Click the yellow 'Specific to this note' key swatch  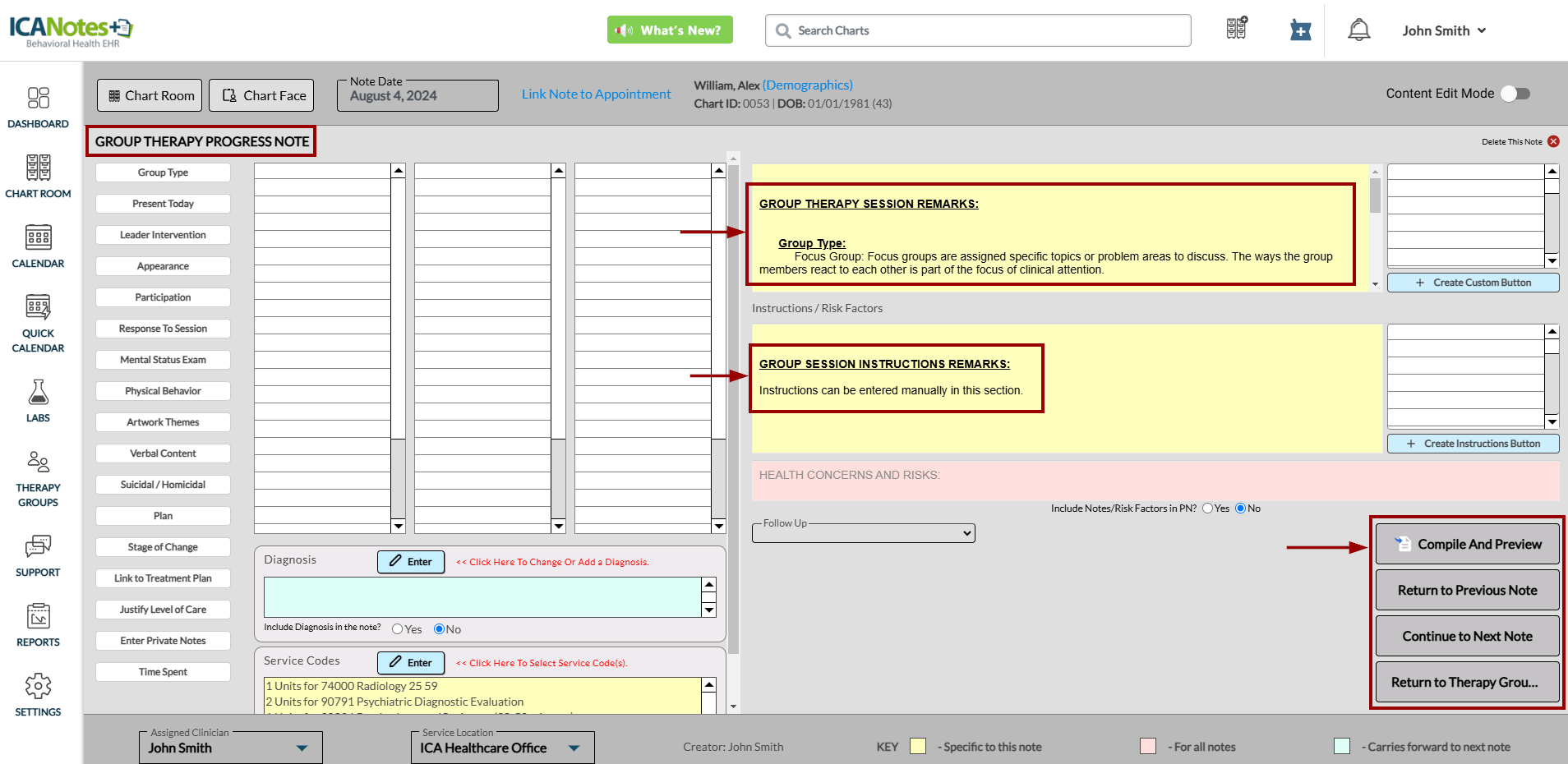pos(918,746)
